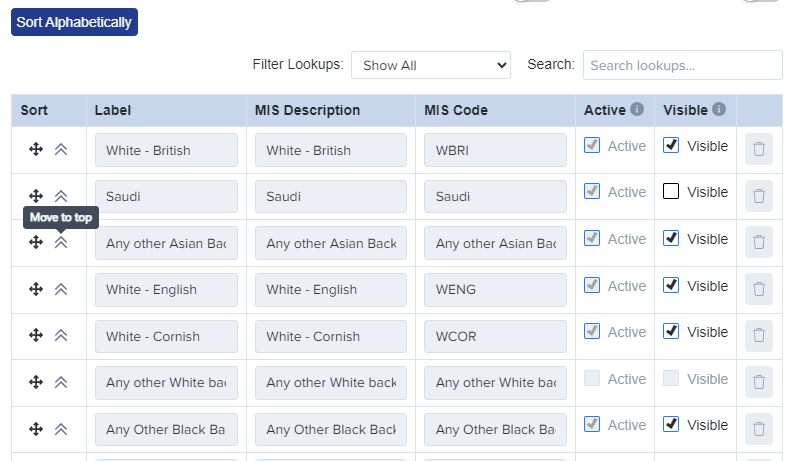The image size is (792, 461).
Task: Delete the Any Other Black lookup
Action: (x=759, y=429)
